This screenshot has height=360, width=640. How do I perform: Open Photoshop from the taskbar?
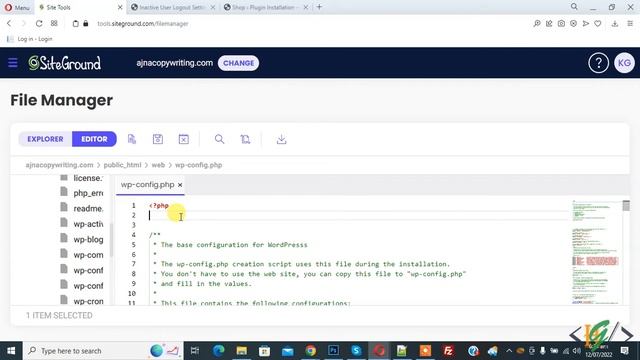333,351
